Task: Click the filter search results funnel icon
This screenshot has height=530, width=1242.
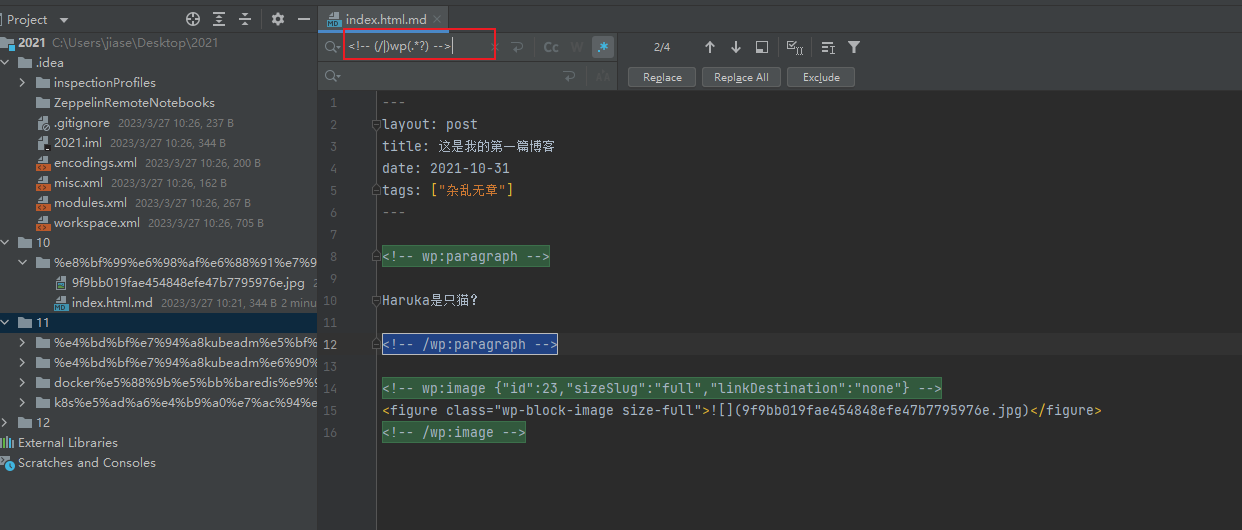Action: [854, 47]
